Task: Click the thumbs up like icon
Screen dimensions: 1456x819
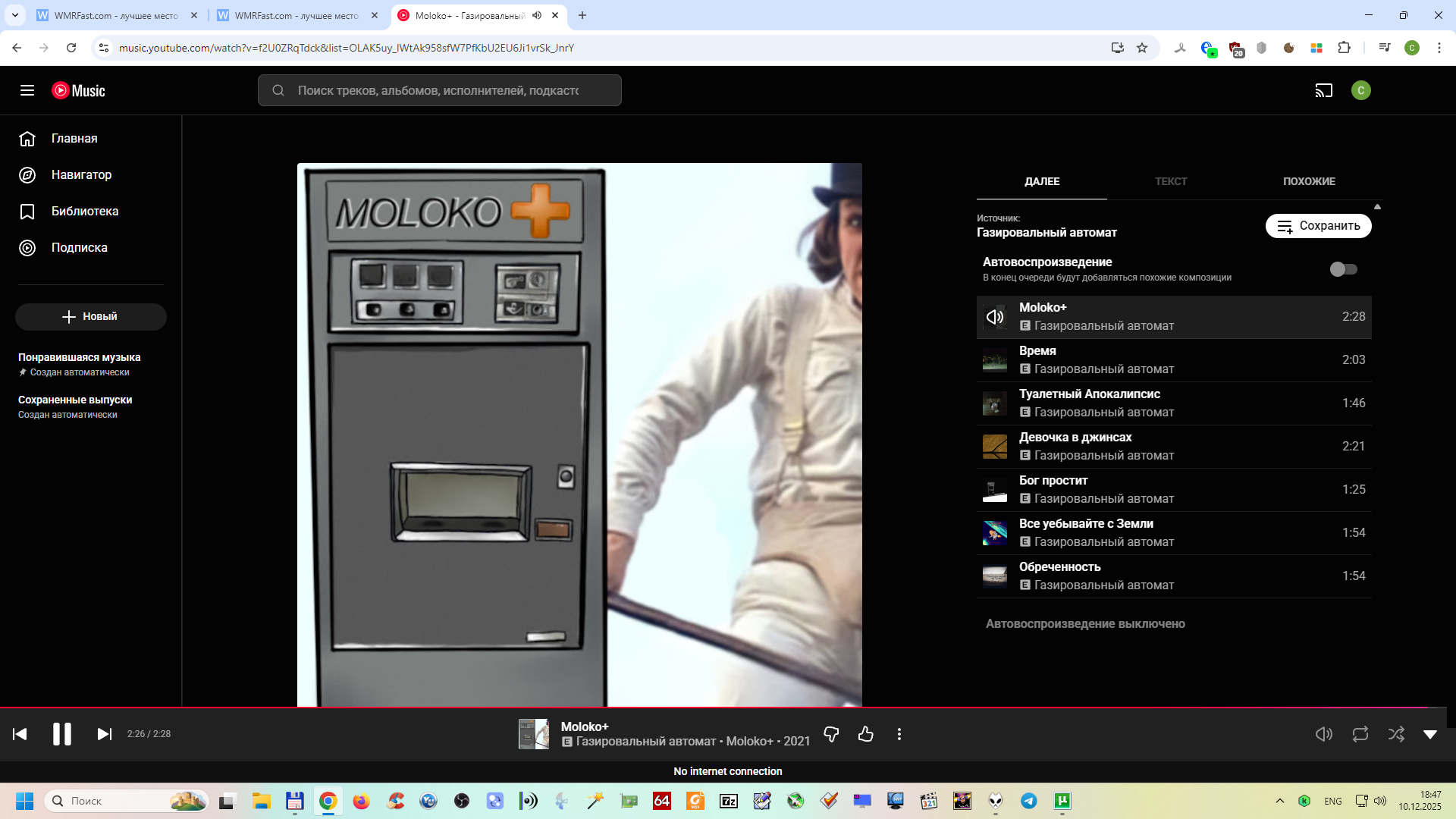Action: coord(865,734)
